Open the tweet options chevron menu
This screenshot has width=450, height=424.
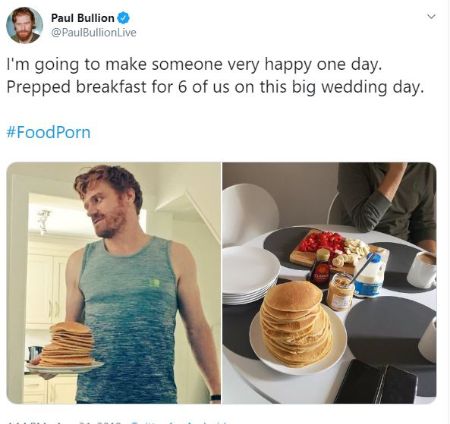[x=431, y=16]
